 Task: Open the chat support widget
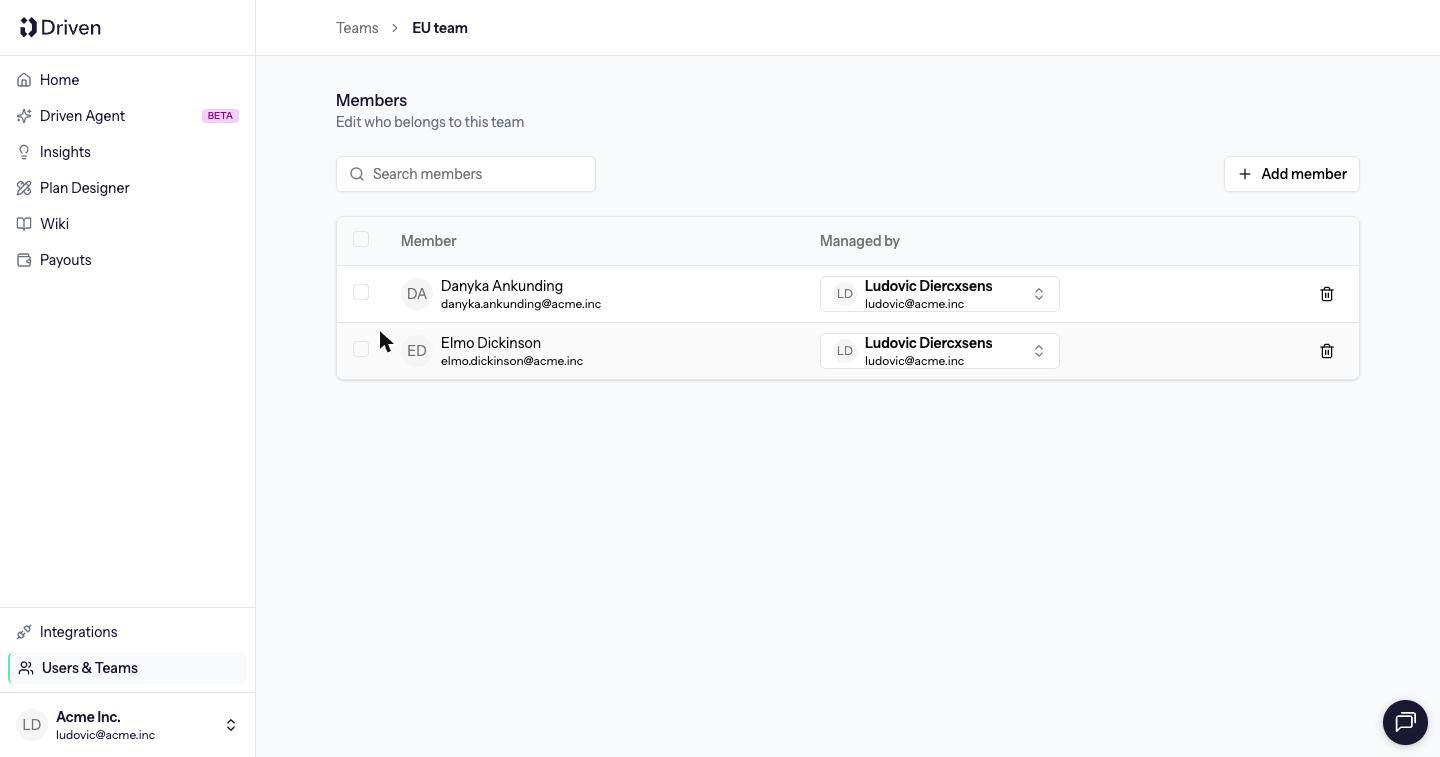point(1405,722)
